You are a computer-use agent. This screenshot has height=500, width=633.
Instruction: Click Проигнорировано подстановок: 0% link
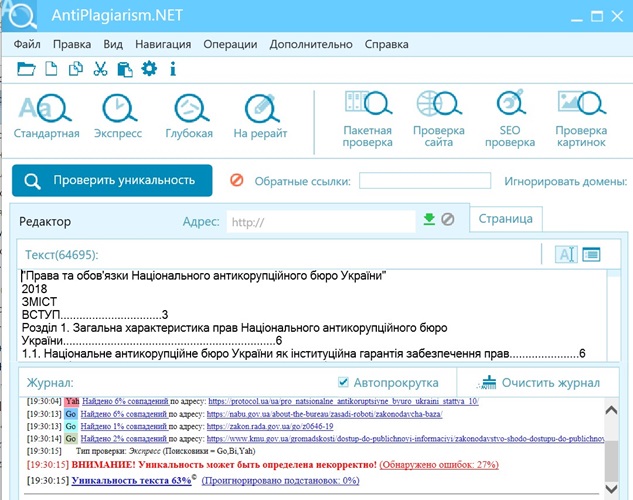[280, 481]
